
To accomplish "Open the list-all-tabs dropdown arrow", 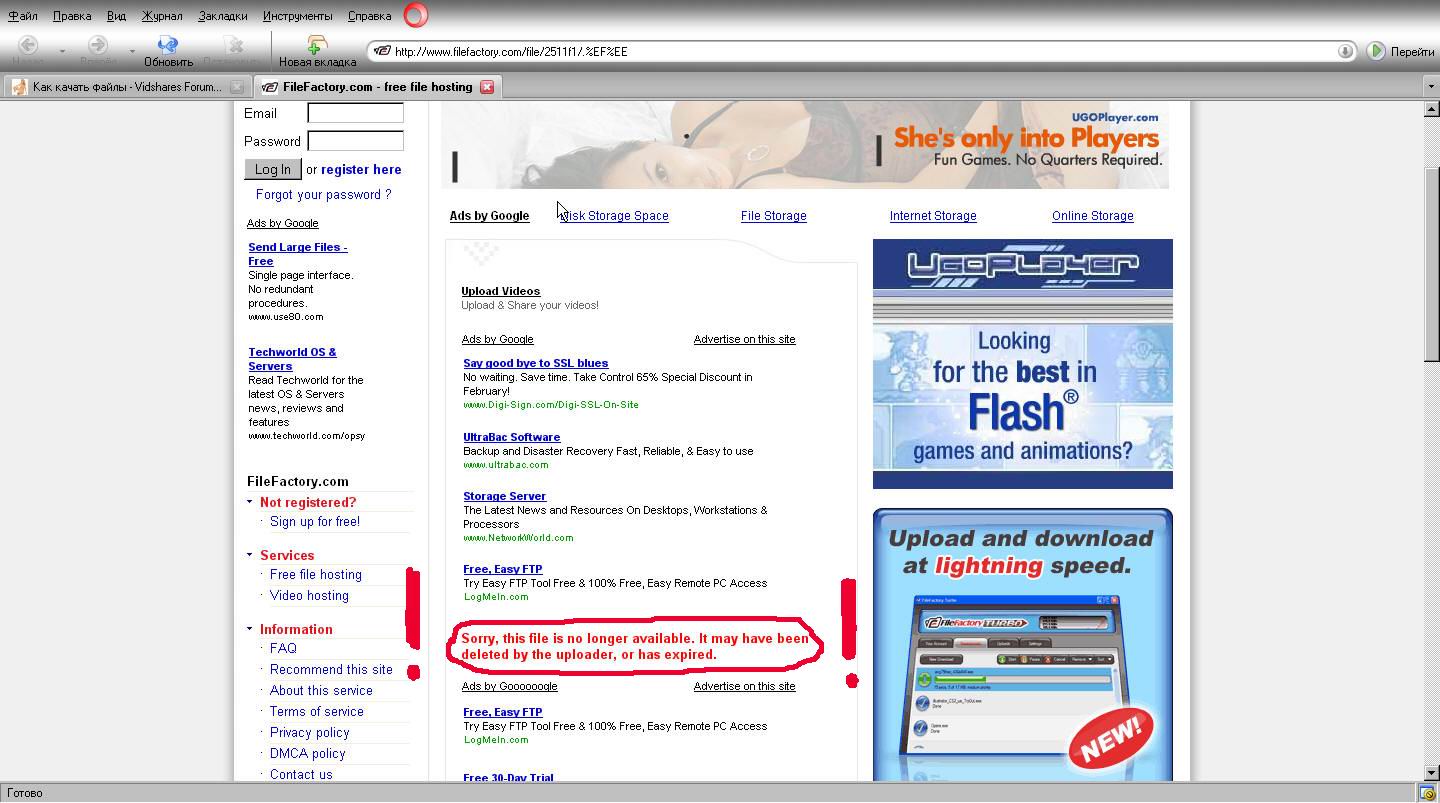I will coord(1430,87).
